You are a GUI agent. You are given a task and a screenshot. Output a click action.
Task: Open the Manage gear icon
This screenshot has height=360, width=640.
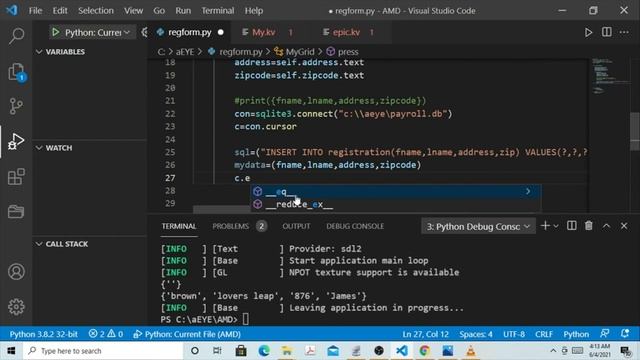[x=16, y=307]
